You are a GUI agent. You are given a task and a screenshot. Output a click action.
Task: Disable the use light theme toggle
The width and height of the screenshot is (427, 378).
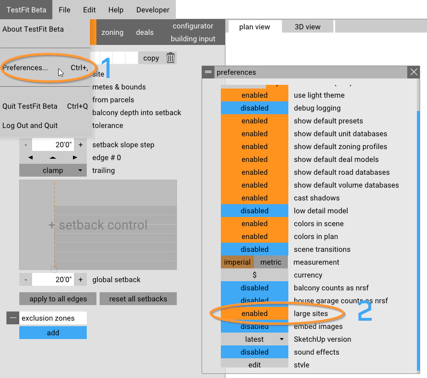[254, 95]
